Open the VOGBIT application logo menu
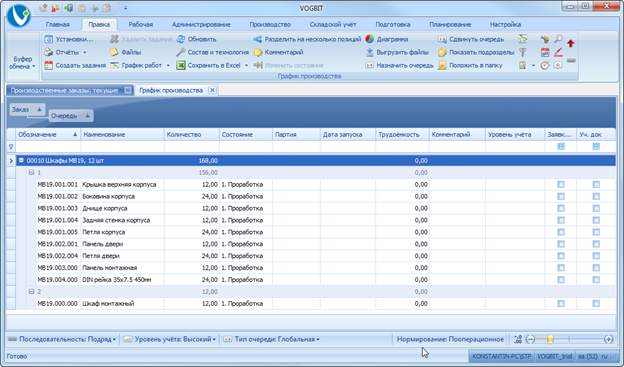The height and width of the screenshot is (367, 624). click(19, 16)
